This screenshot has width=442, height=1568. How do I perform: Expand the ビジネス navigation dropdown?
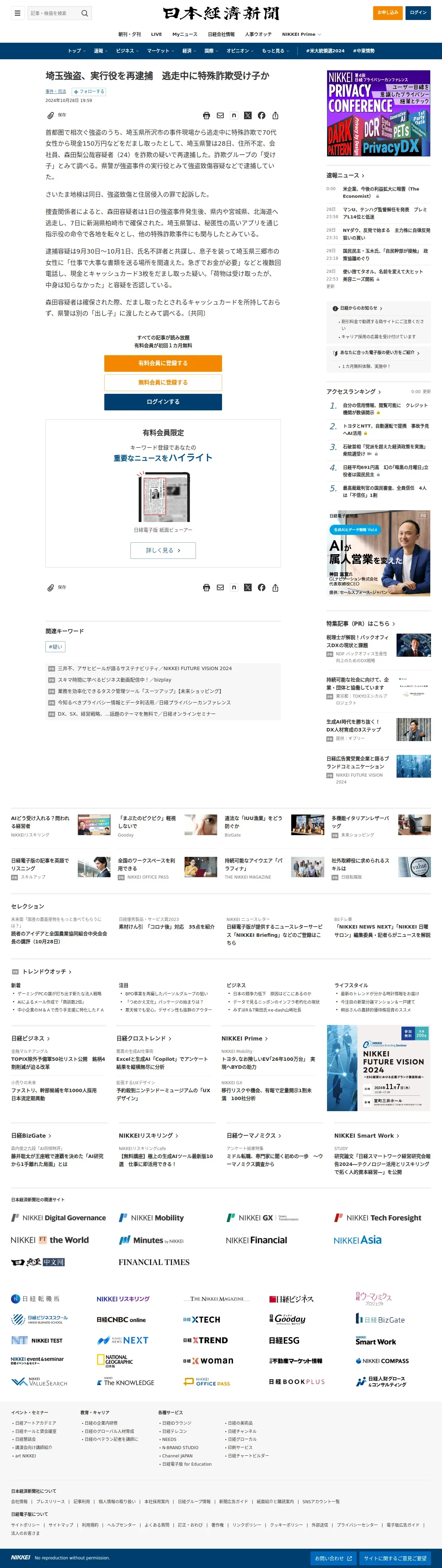pos(127,51)
